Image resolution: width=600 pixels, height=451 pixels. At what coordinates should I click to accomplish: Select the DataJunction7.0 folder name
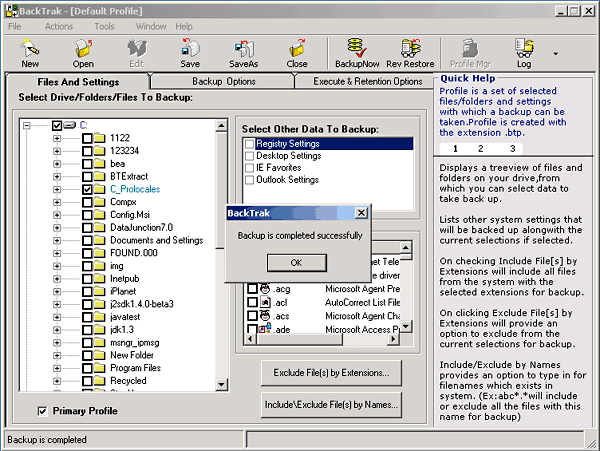tap(142, 228)
